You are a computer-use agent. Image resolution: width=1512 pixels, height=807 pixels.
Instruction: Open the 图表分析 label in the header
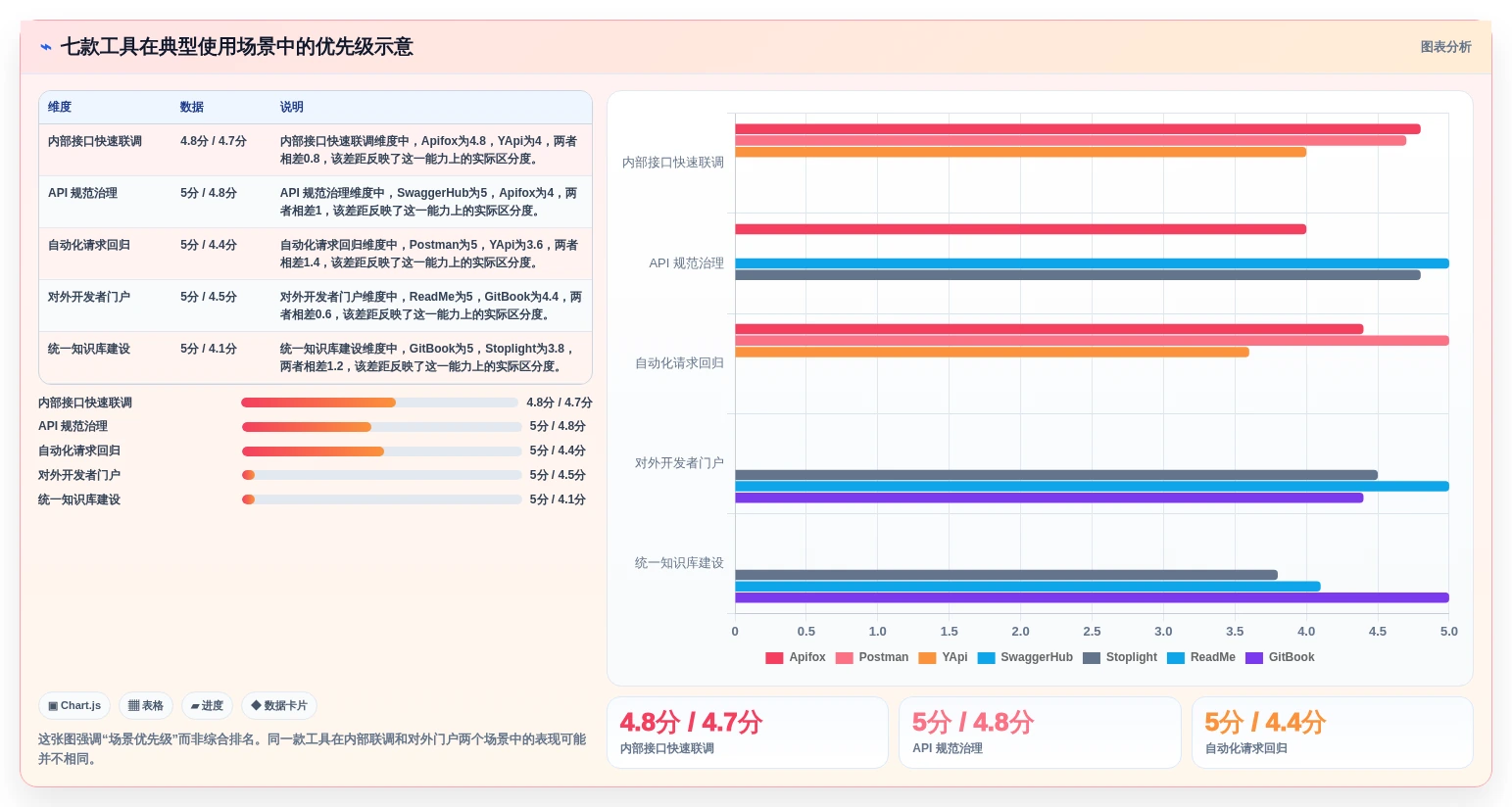1445,47
